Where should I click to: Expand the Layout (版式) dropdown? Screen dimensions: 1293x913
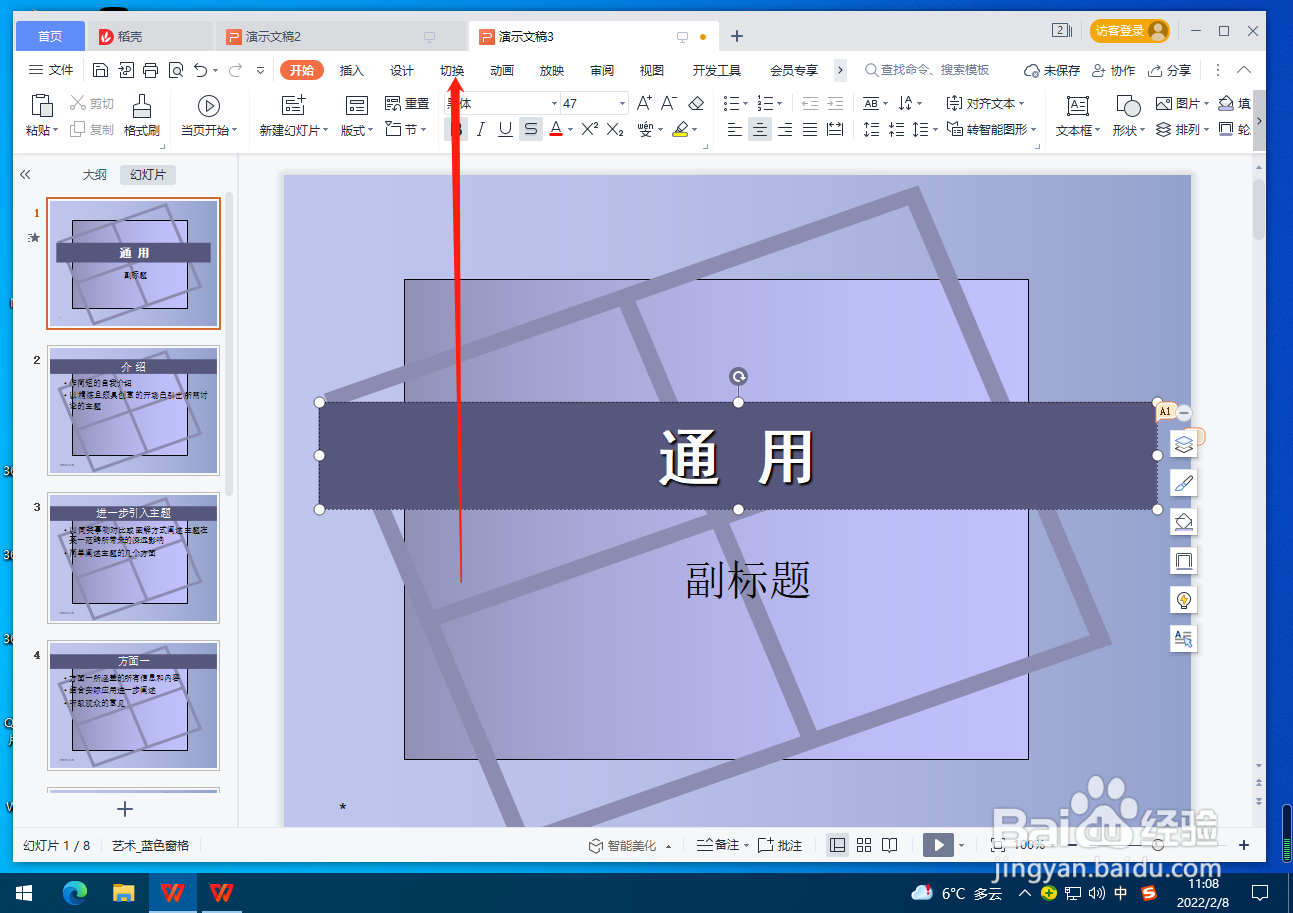pyautogui.click(x=358, y=130)
